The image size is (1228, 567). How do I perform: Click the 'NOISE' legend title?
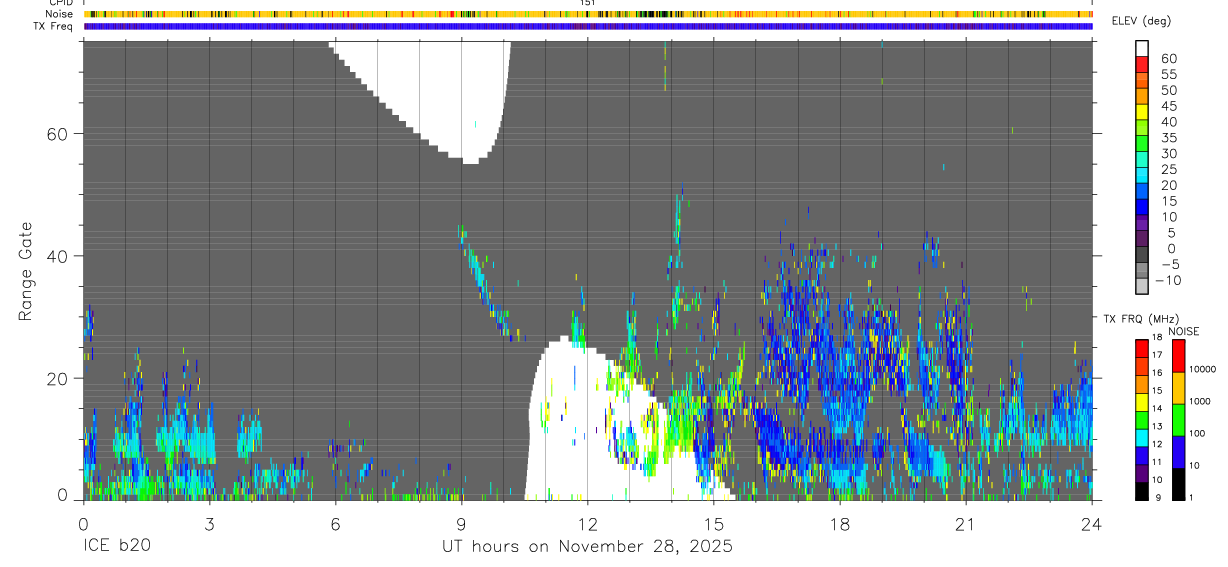coord(1183,331)
